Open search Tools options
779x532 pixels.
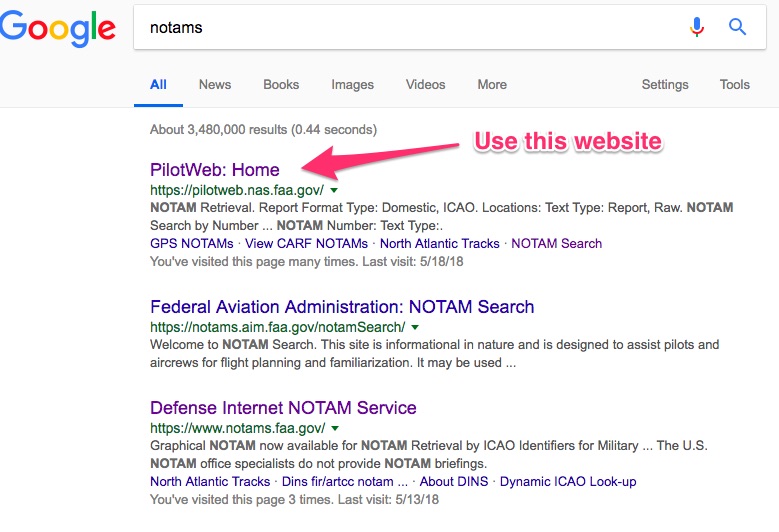click(734, 84)
